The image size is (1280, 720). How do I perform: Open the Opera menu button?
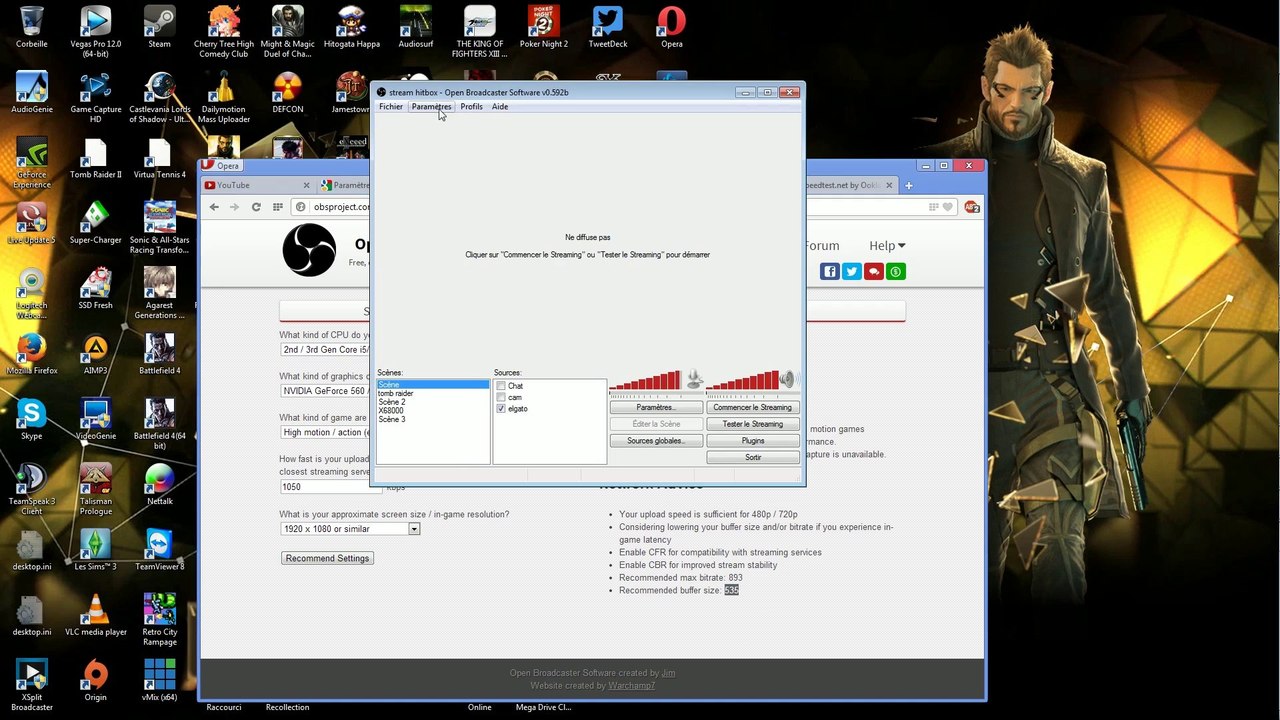(222, 166)
